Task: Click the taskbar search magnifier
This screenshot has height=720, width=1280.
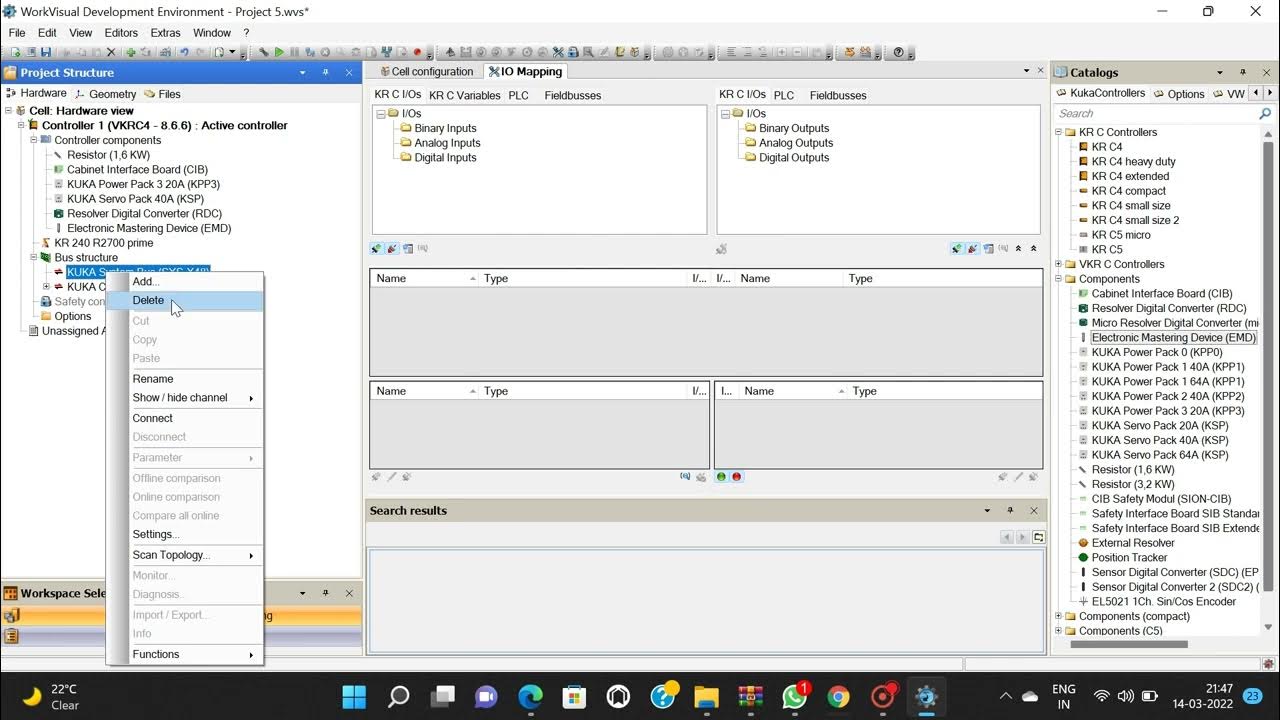Action: coord(398,697)
